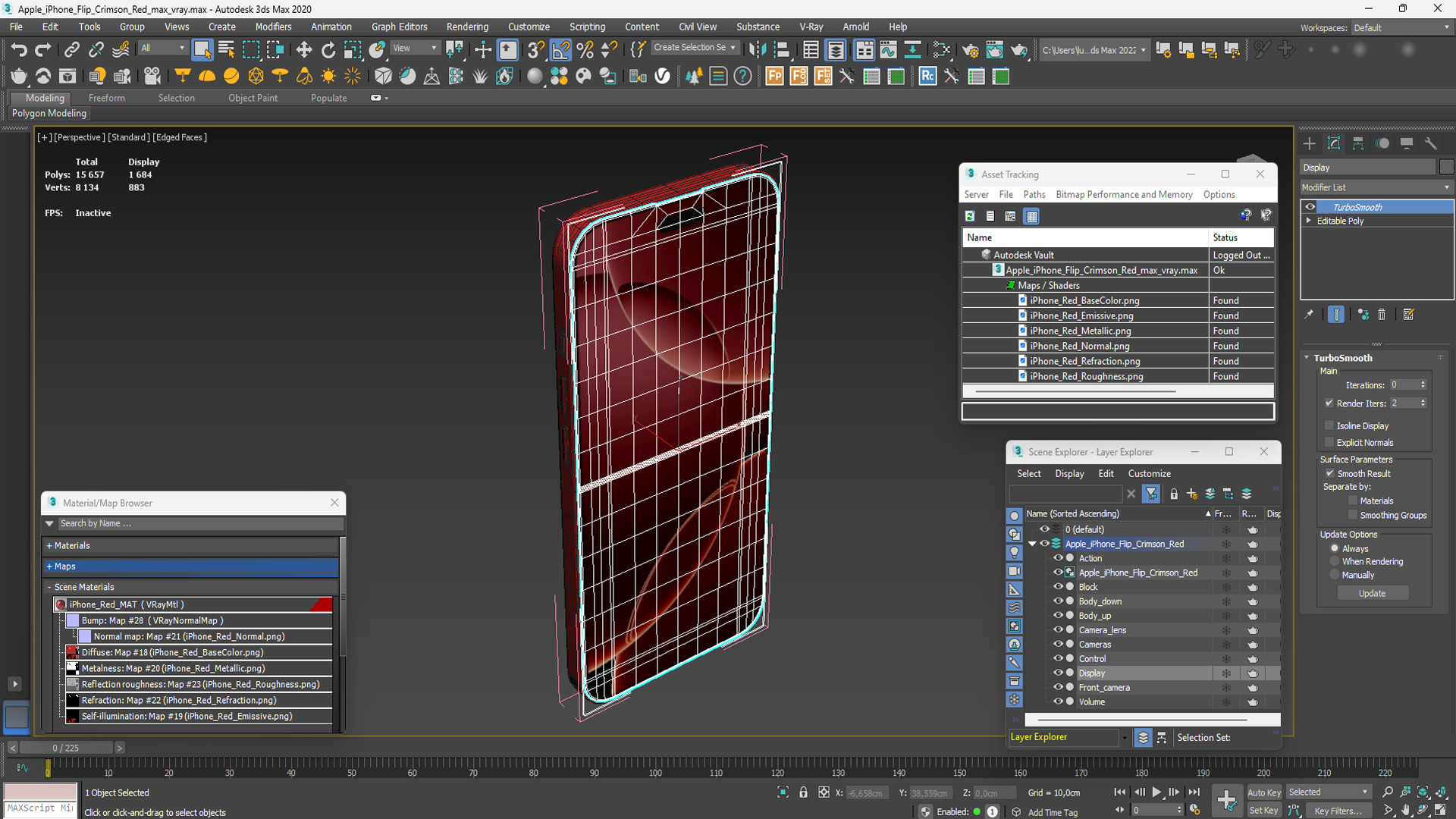Open the Workspaces Default dropdown

1401,28
